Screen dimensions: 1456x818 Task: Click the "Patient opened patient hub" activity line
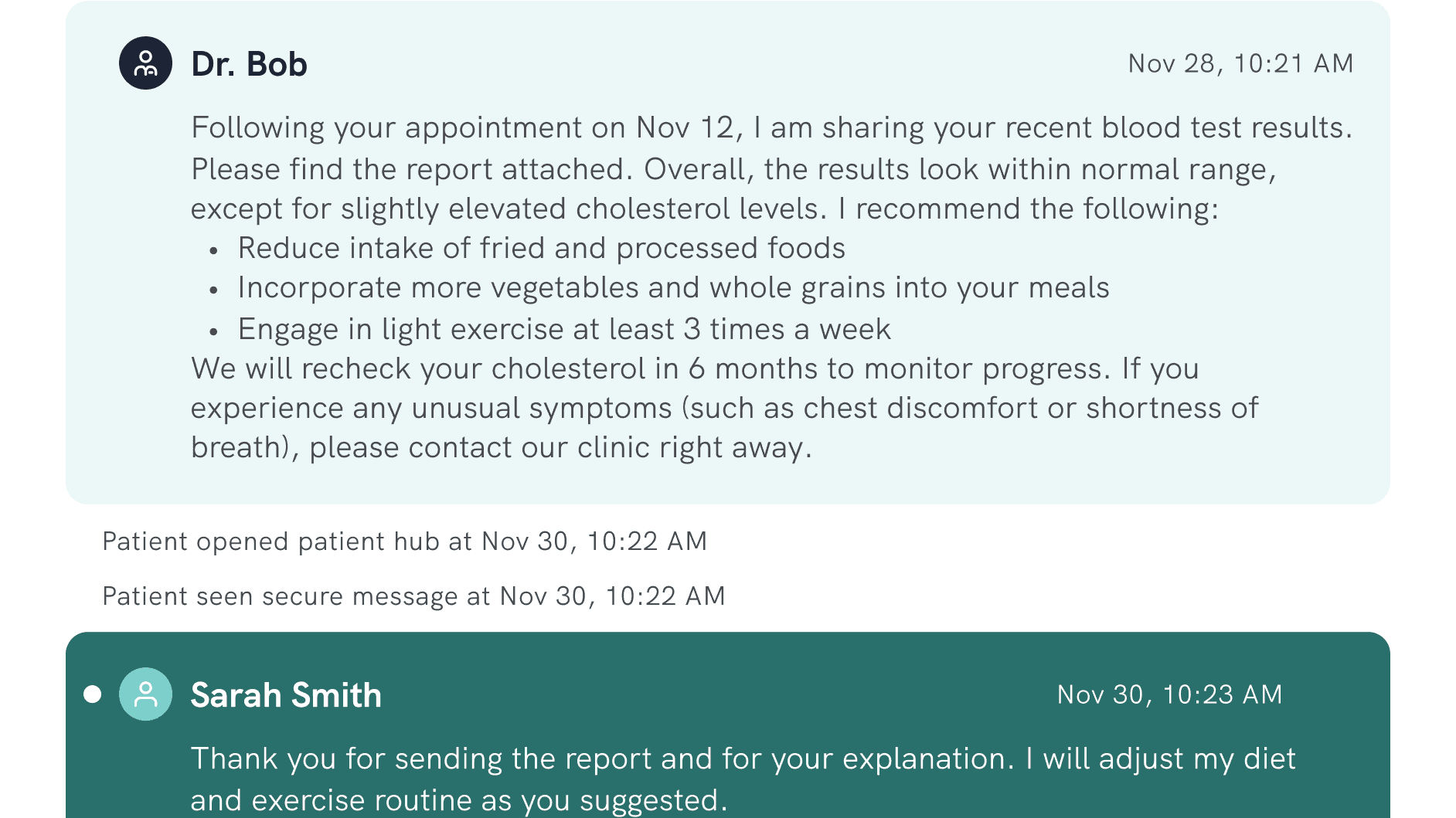click(x=404, y=541)
